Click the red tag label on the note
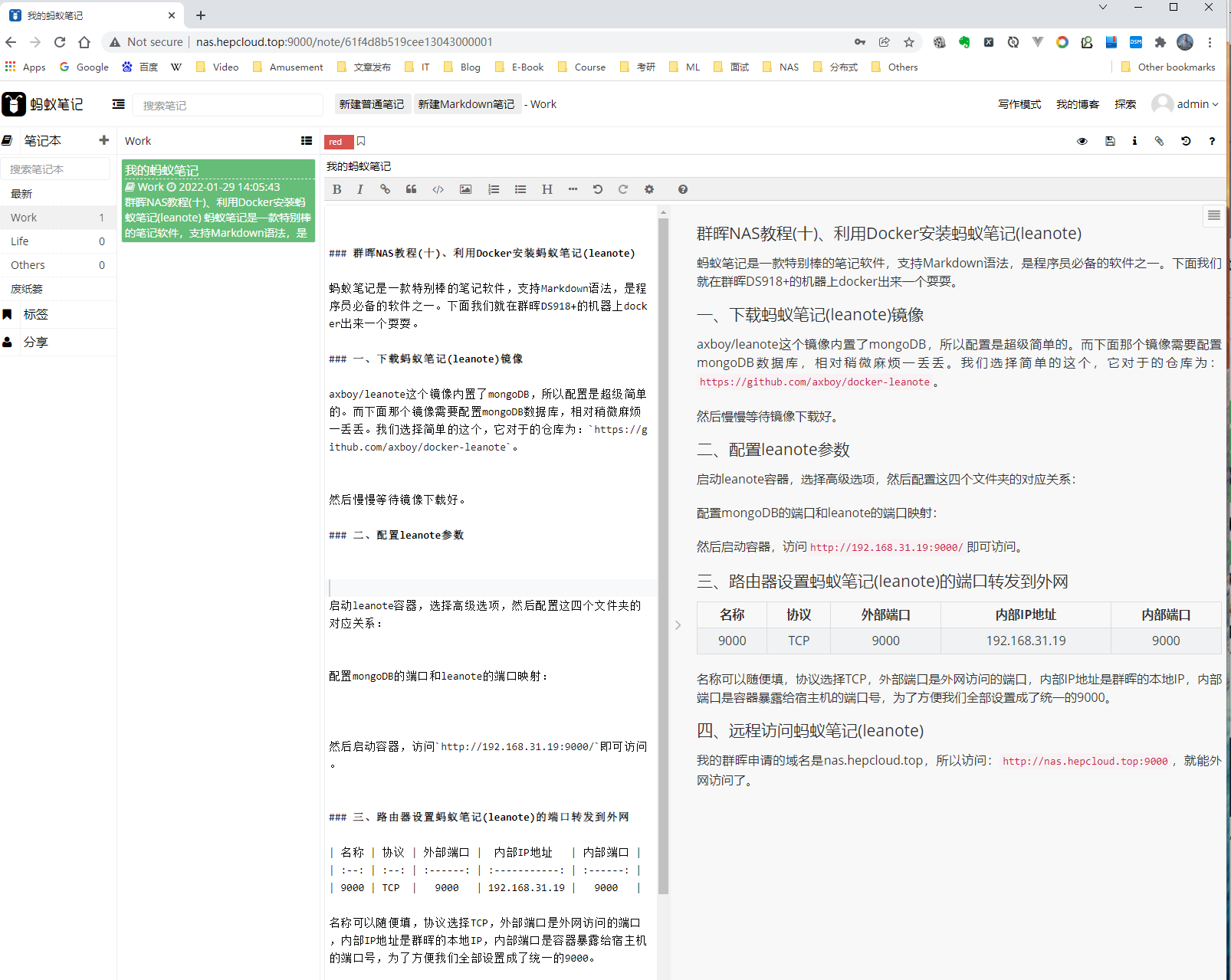Viewport: 1231px width, 980px height. (336, 142)
